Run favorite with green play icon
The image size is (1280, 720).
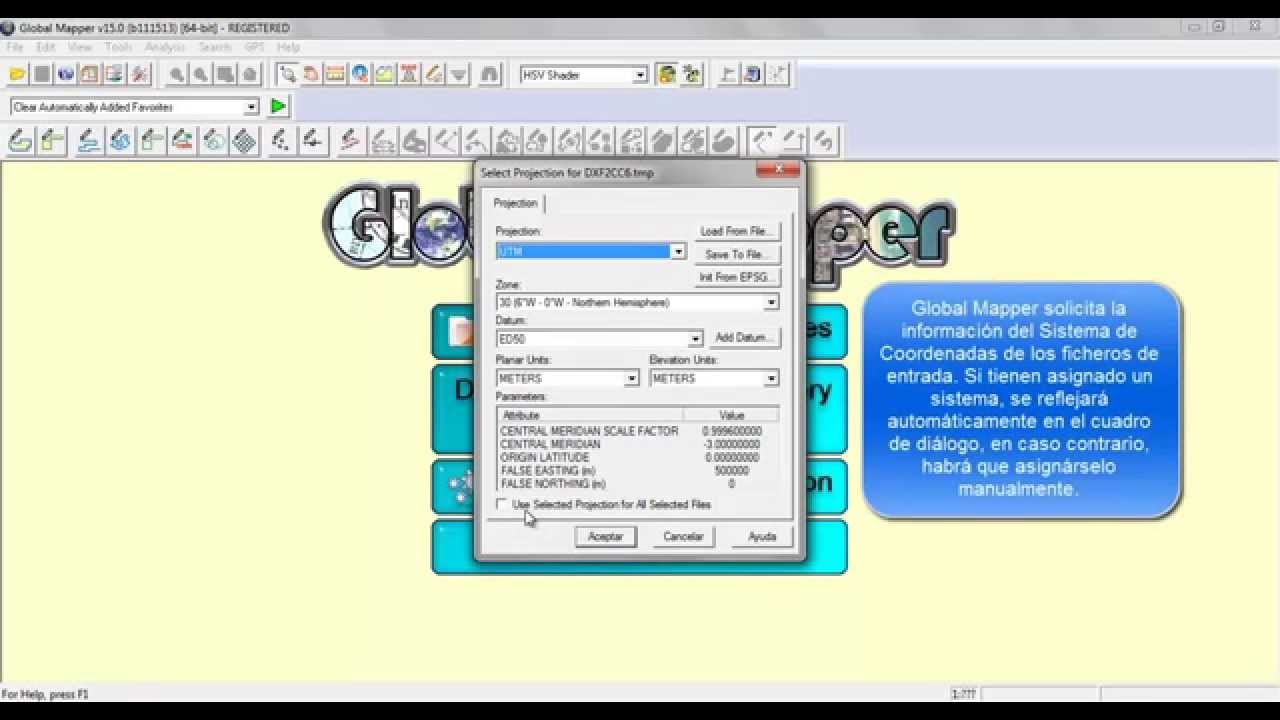pos(278,106)
